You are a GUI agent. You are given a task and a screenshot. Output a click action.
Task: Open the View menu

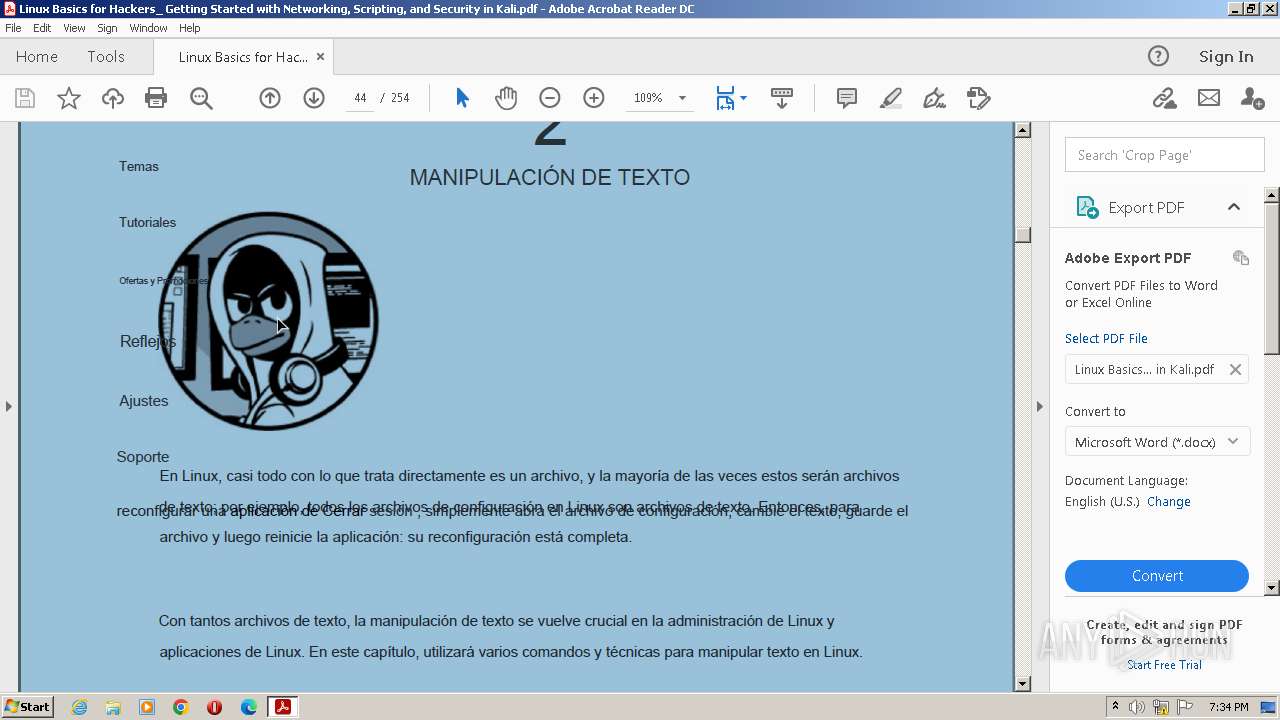[74, 28]
